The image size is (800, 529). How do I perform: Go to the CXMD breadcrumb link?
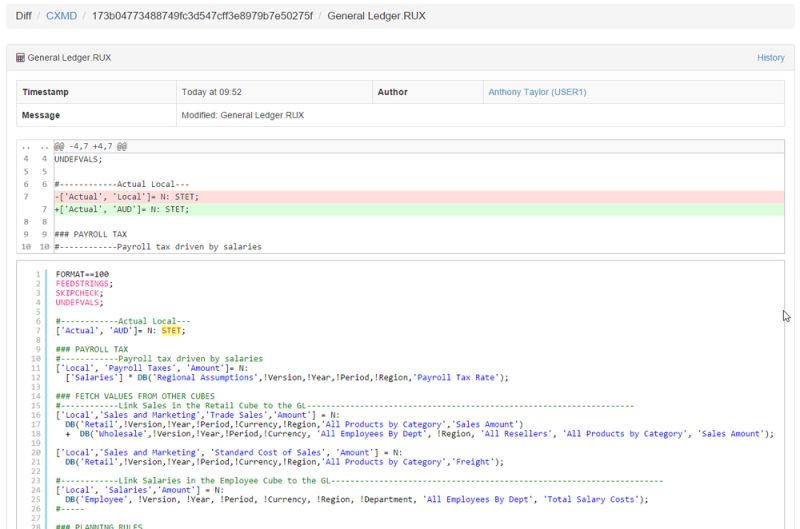(x=61, y=16)
